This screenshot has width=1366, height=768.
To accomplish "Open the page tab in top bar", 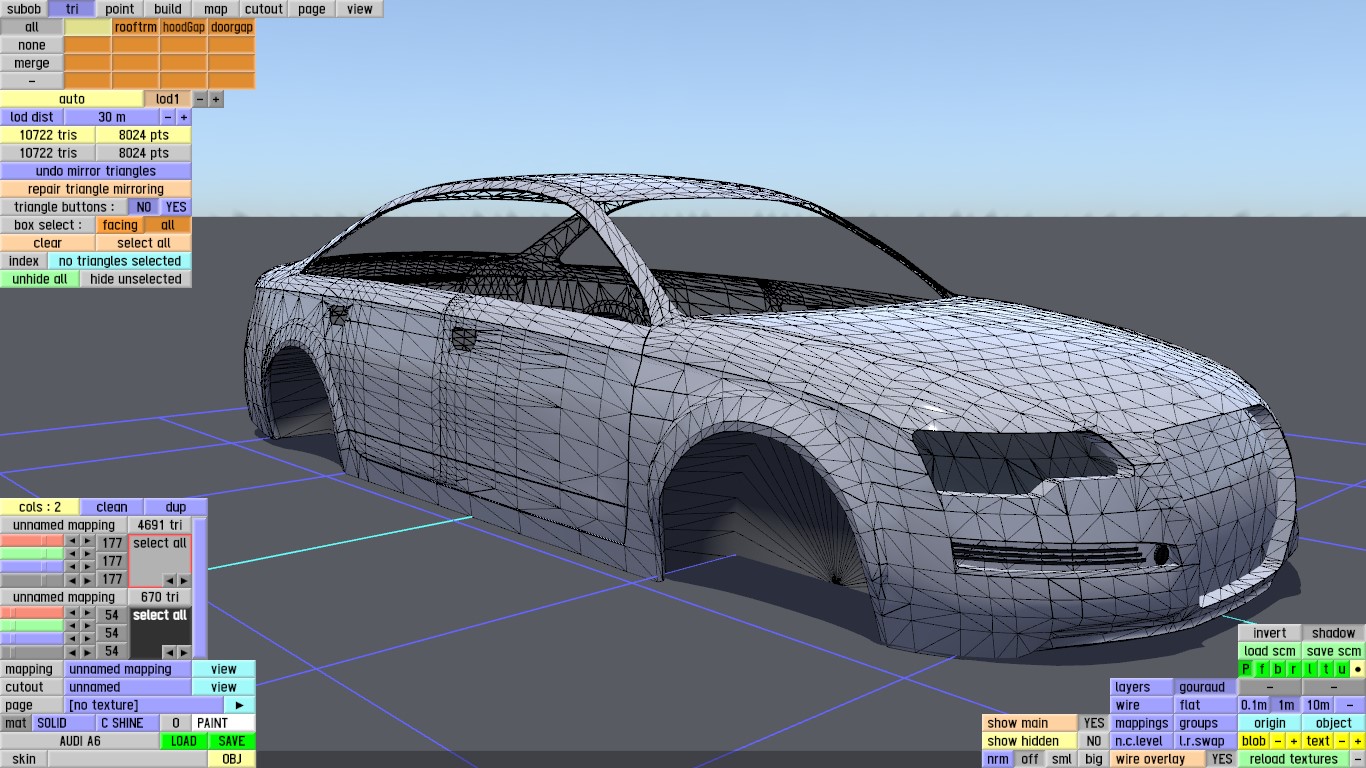I will tap(312, 9).
